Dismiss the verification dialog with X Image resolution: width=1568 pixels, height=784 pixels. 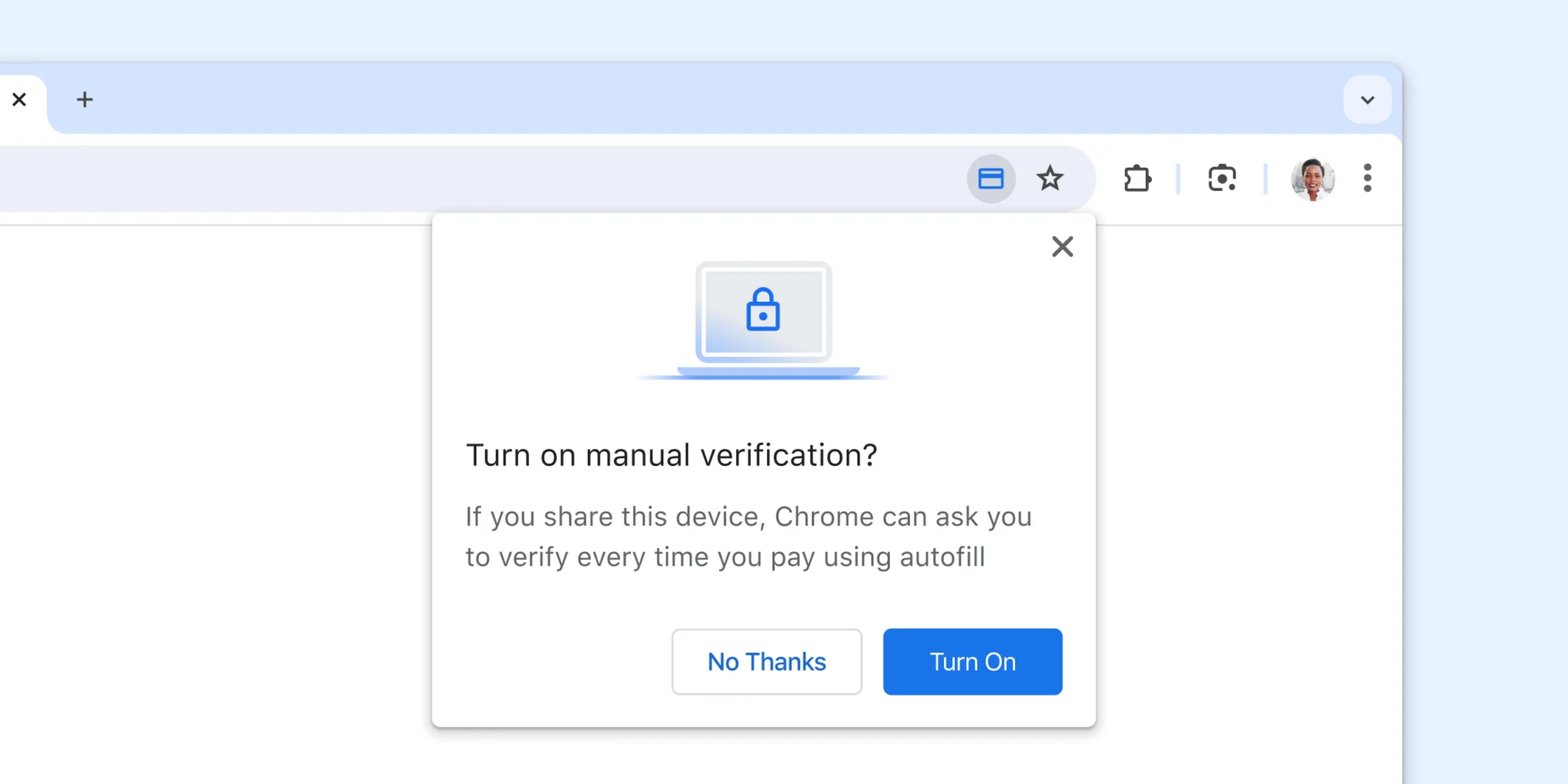click(x=1062, y=247)
